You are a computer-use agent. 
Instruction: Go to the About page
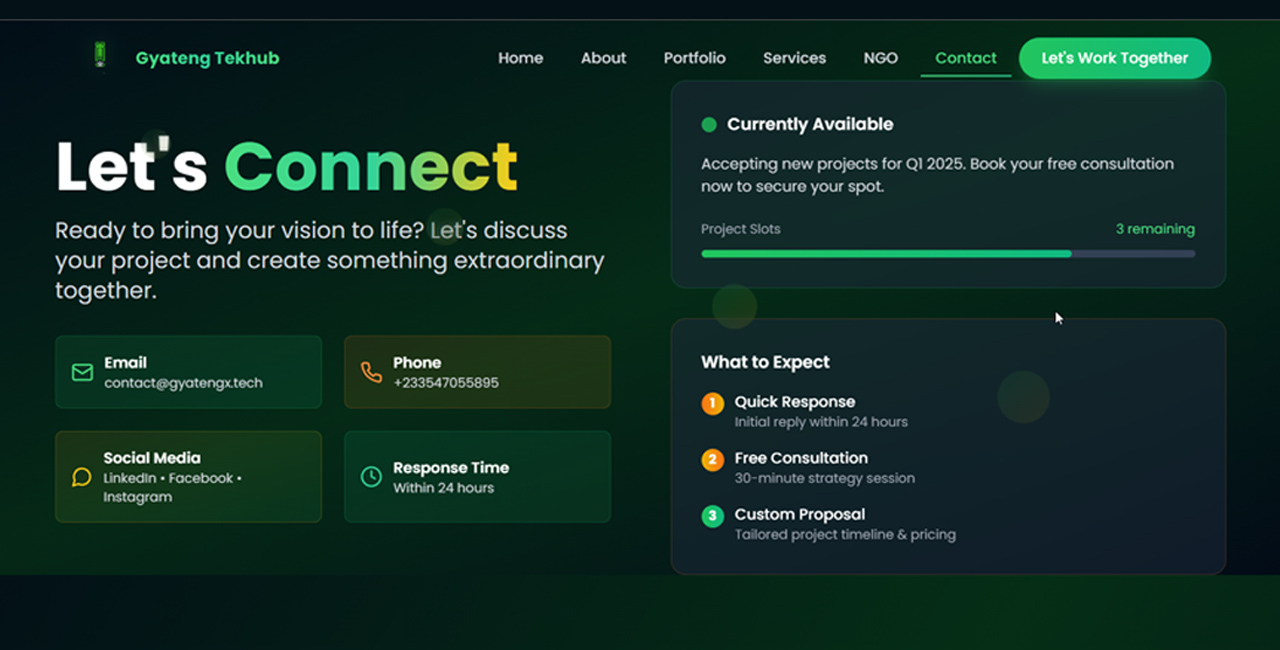(603, 58)
